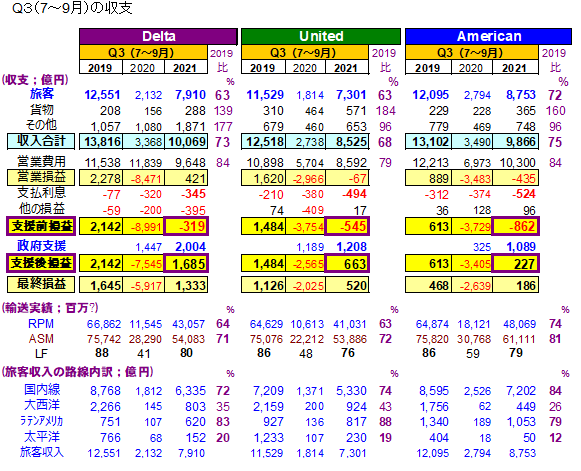Viewport: 581px width, 471px height.
Task: Click the blue American header cell
Action: (x=488, y=36)
